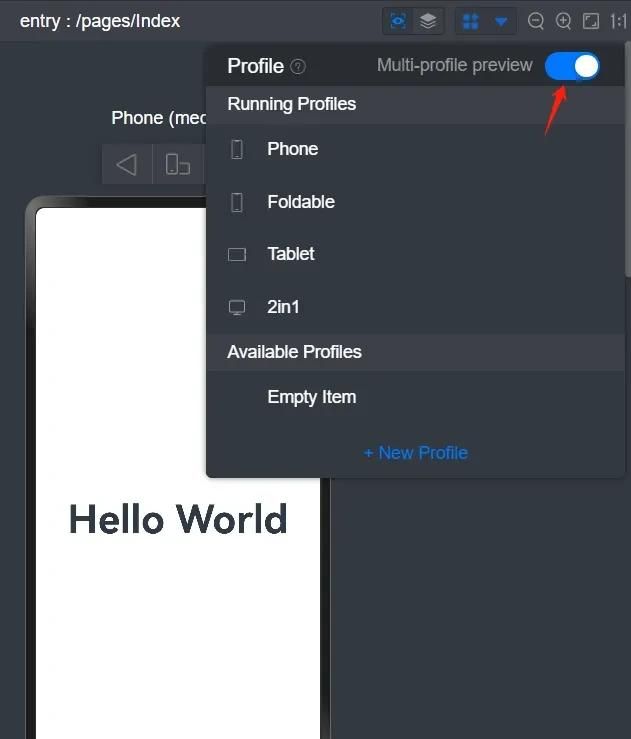This screenshot has width=631, height=739.
Task: Turn off the Multi-profile preview switch
Action: [572, 66]
